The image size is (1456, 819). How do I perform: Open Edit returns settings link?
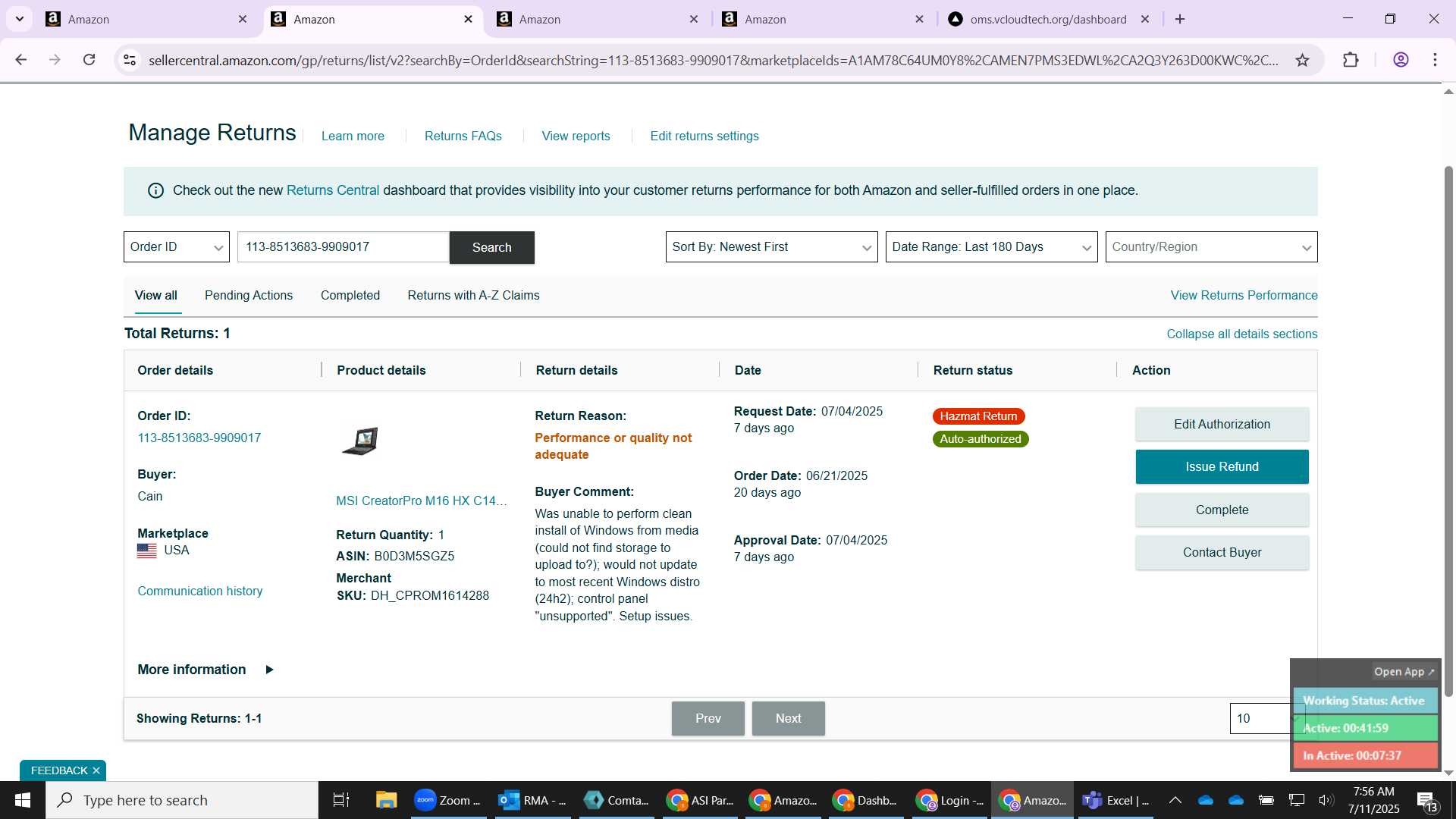pos(704,136)
